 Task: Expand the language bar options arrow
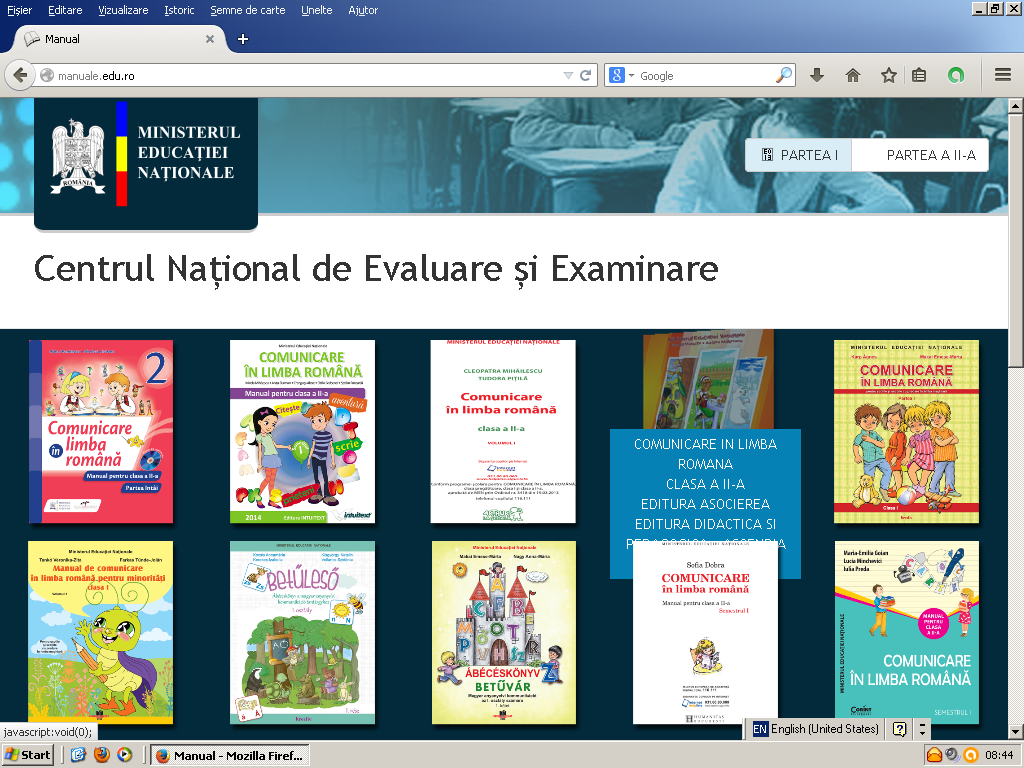click(922, 729)
